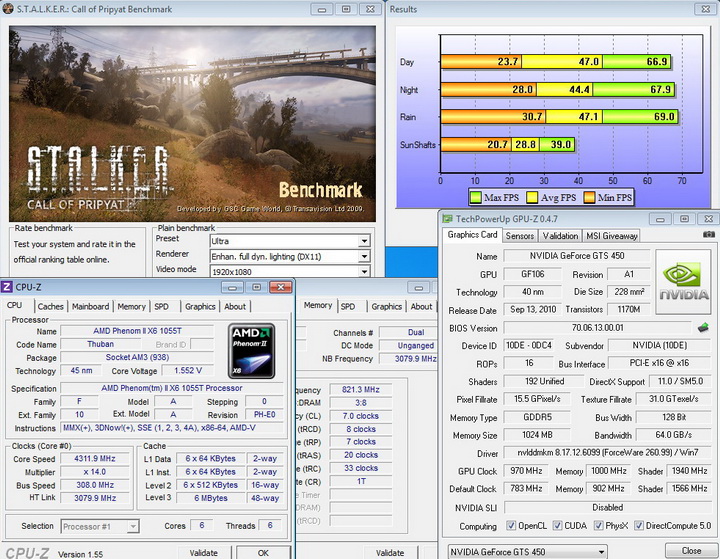Click the Specification field in CPU-Z

click(x=172, y=388)
